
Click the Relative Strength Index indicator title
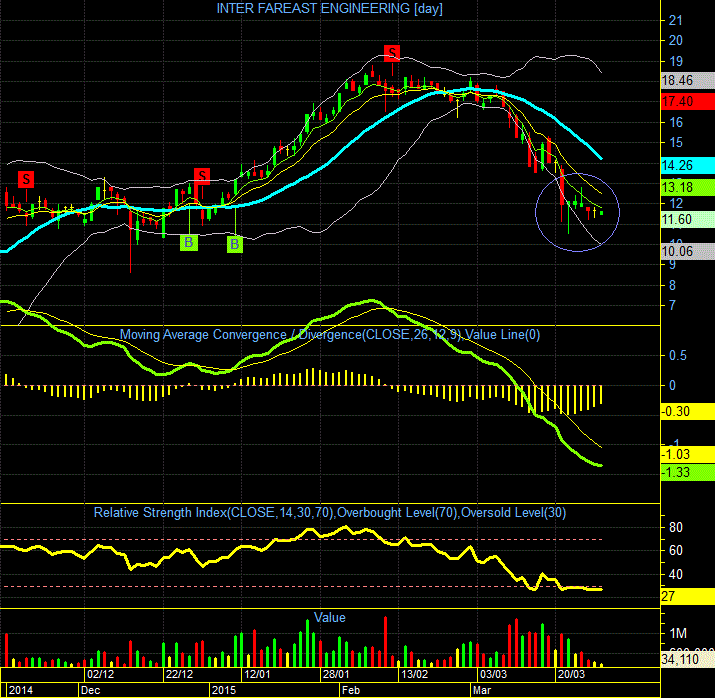click(x=330, y=513)
